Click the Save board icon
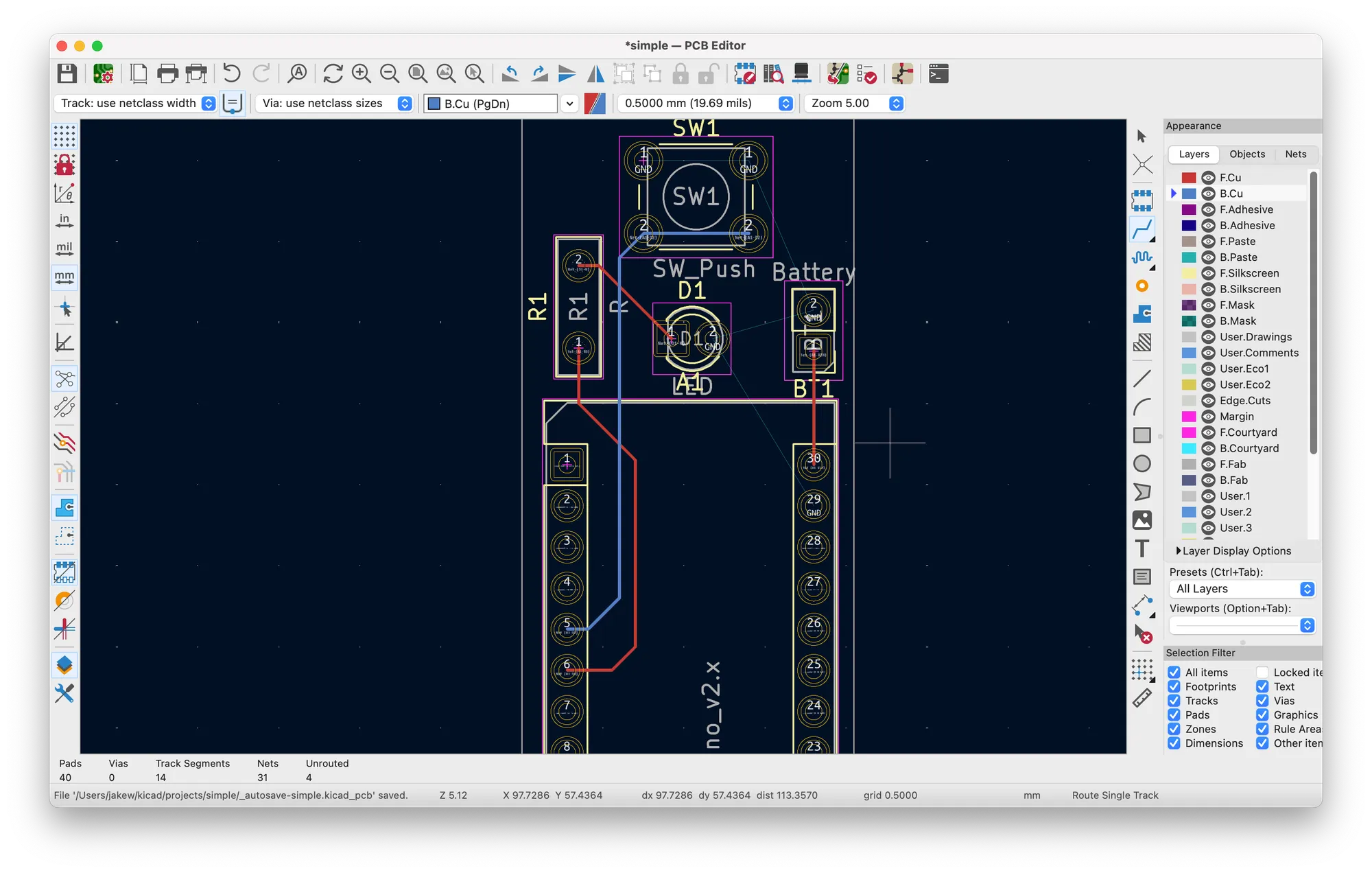Image resolution: width=1372 pixels, height=873 pixels. click(x=67, y=73)
